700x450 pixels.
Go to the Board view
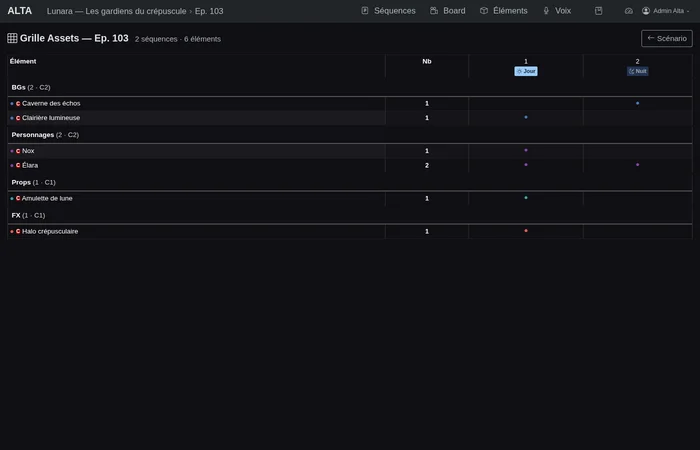[x=447, y=11]
